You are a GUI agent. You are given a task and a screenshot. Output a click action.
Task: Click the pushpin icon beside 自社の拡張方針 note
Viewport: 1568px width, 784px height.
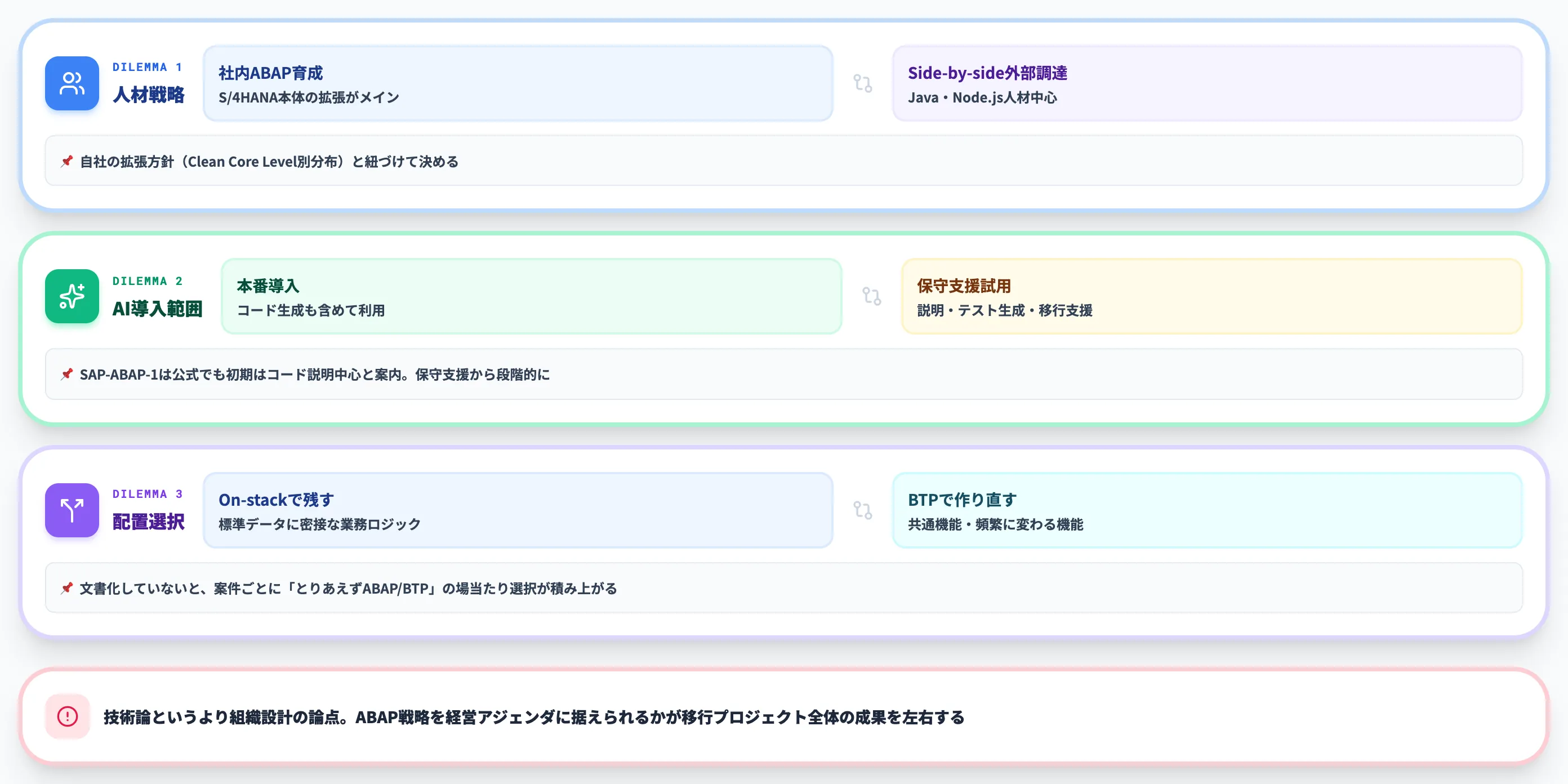coord(67,161)
